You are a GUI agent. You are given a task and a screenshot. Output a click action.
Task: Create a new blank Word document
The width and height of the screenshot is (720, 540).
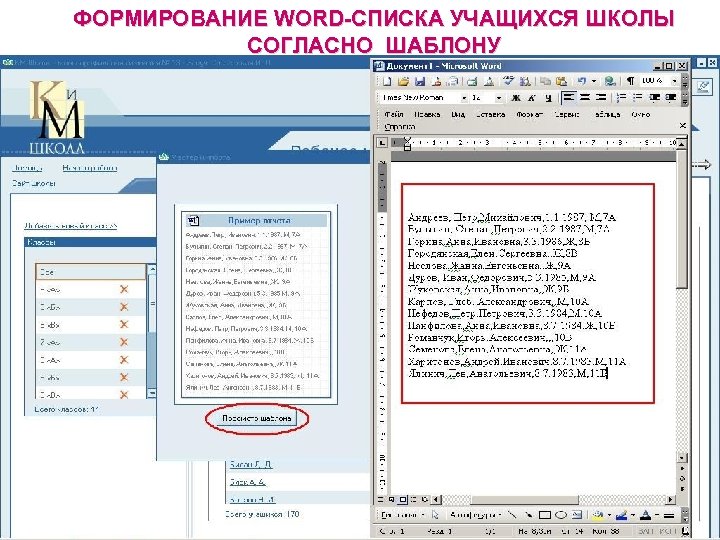[387, 82]
